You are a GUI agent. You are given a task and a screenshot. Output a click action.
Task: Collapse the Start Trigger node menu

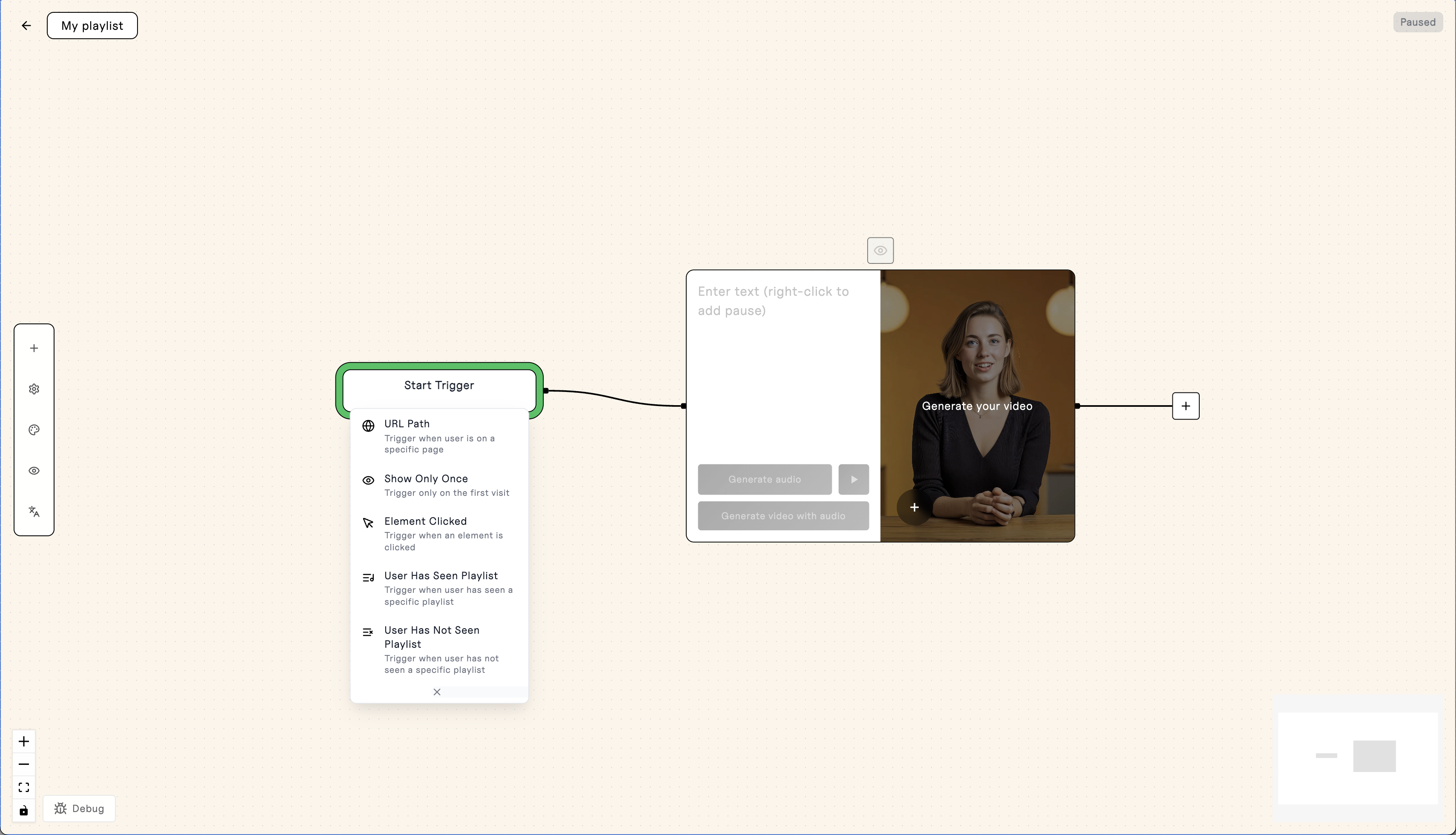pos(439,386)
